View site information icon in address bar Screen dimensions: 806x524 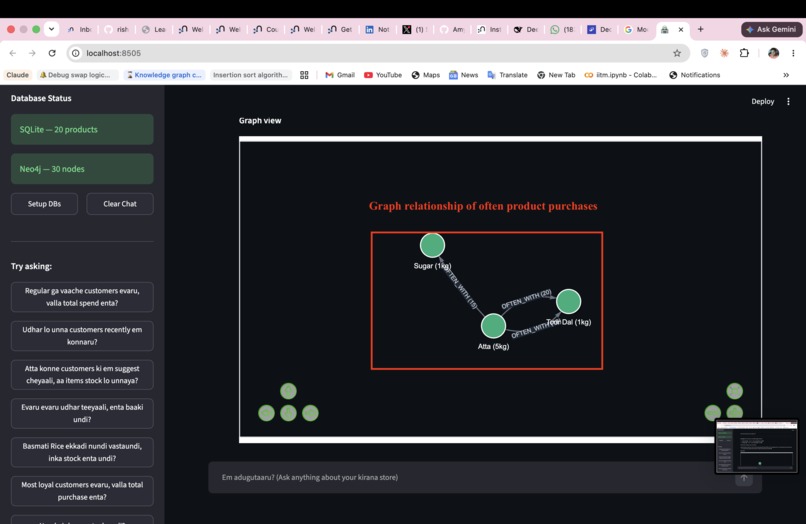76,53
